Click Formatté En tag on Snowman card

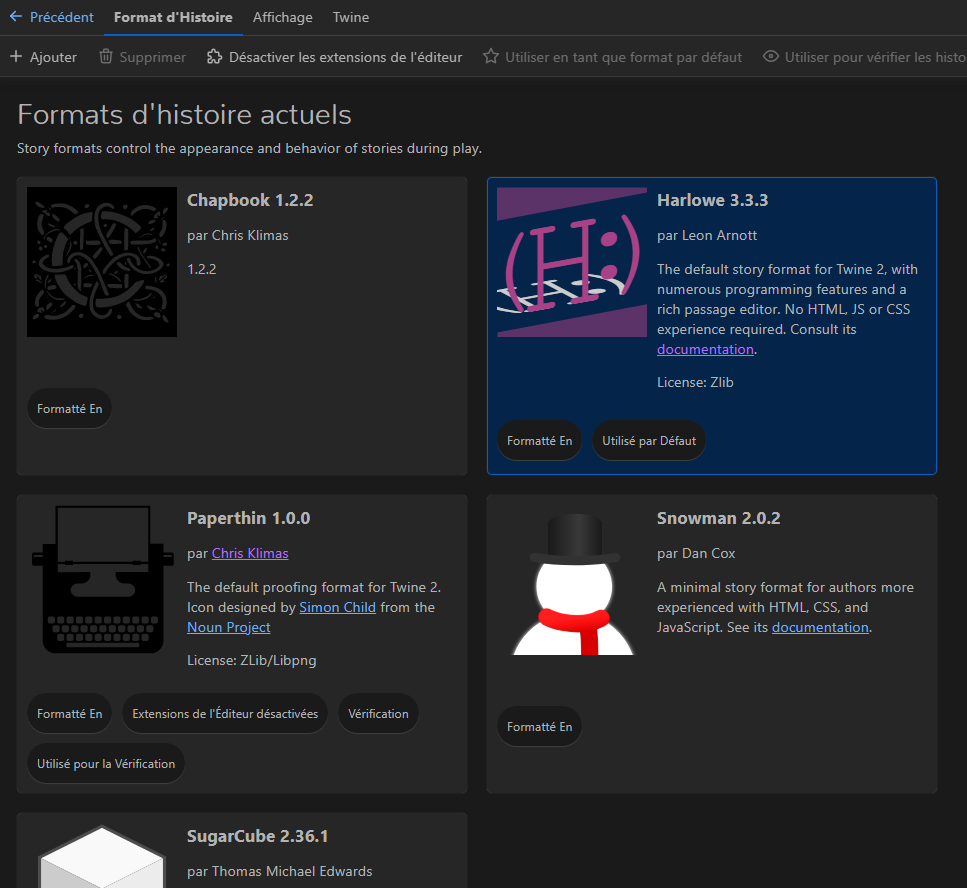pos(540,726)
